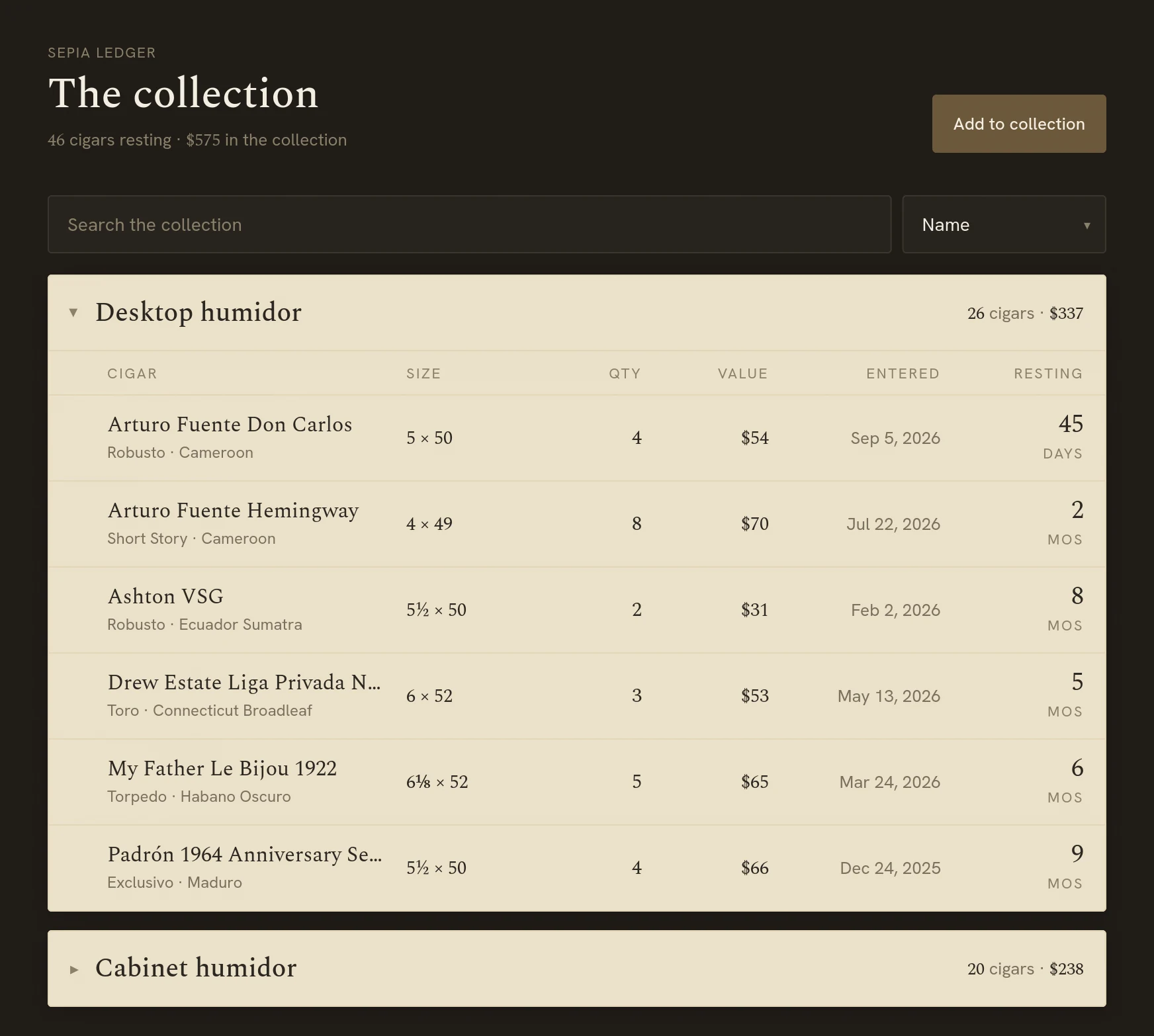The width and height of the screenshot is (1154, 1036).
Task: Select the Drew Estate Liga Privada row
Action: pyautogui.click(x=576, y=696)
